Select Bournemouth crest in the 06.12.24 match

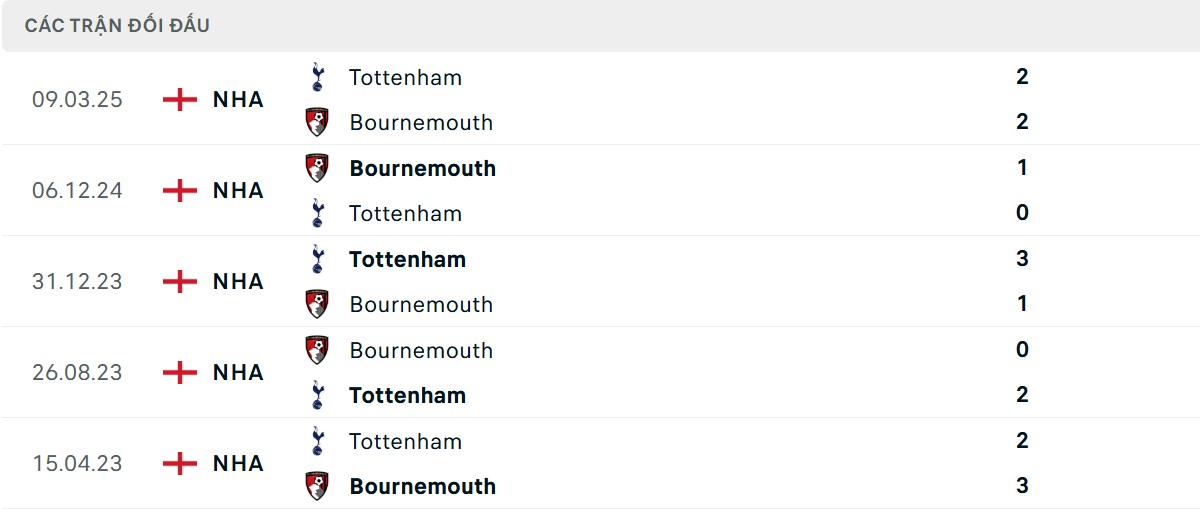(x=317, y=168)
